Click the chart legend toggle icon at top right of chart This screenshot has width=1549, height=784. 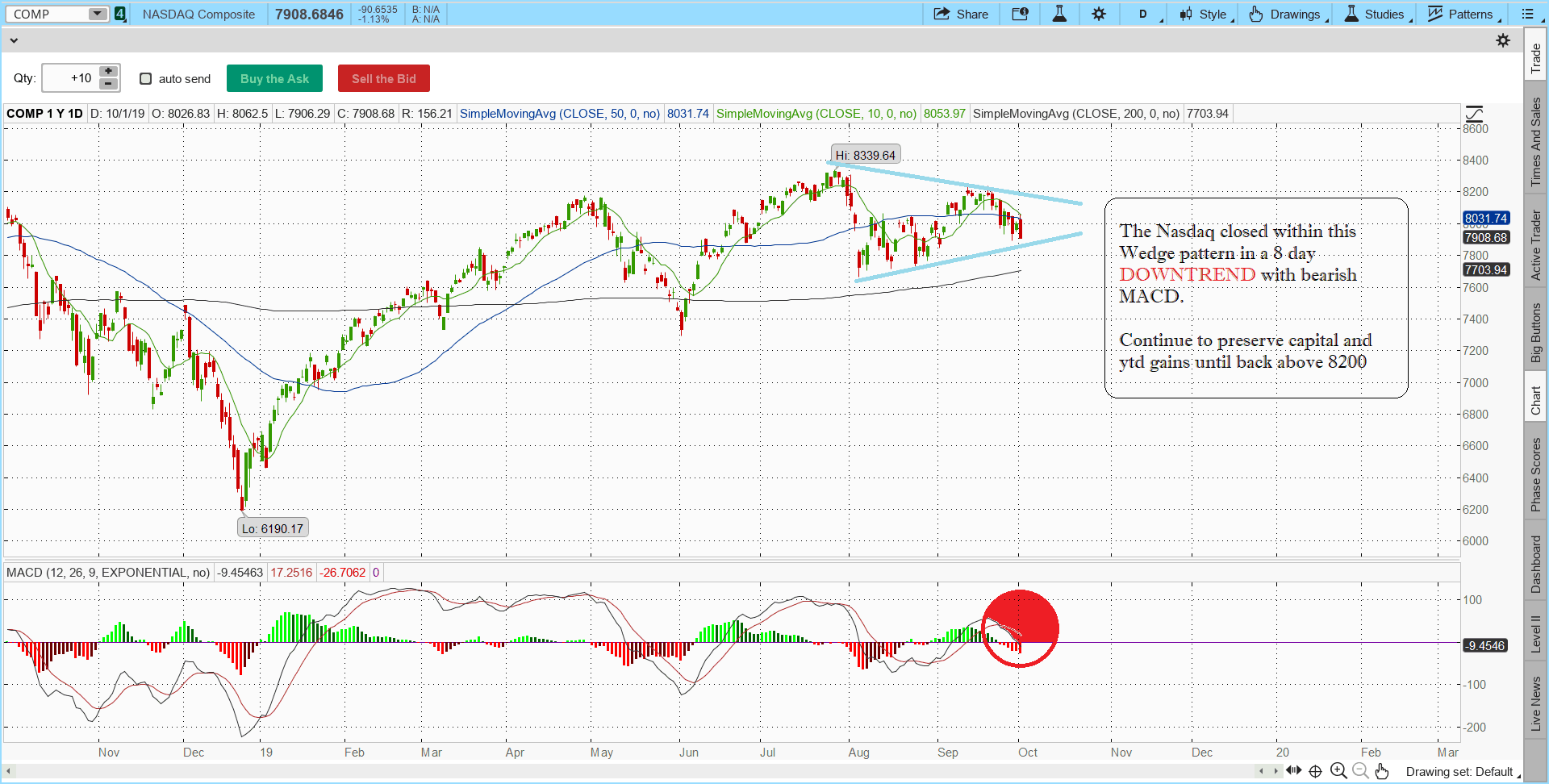tap(1475, 114)
